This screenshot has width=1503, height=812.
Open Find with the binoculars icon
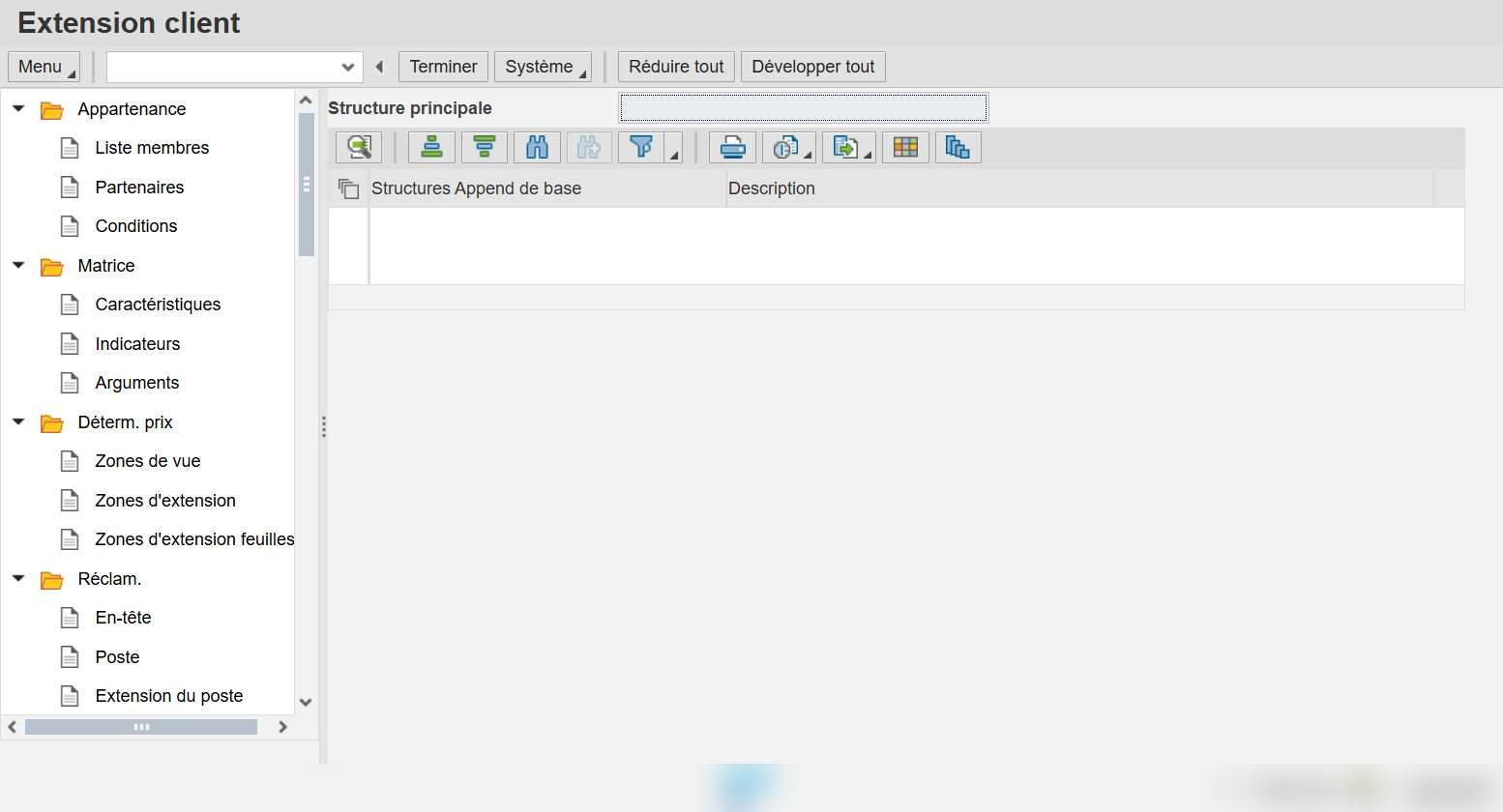[537, 147]
